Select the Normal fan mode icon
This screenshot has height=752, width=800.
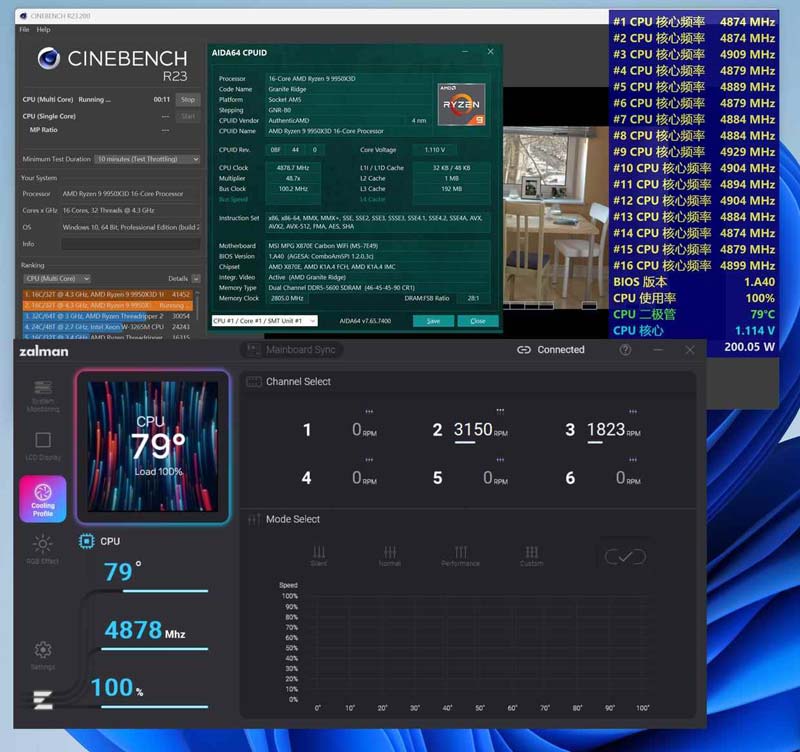coord(390,556)
